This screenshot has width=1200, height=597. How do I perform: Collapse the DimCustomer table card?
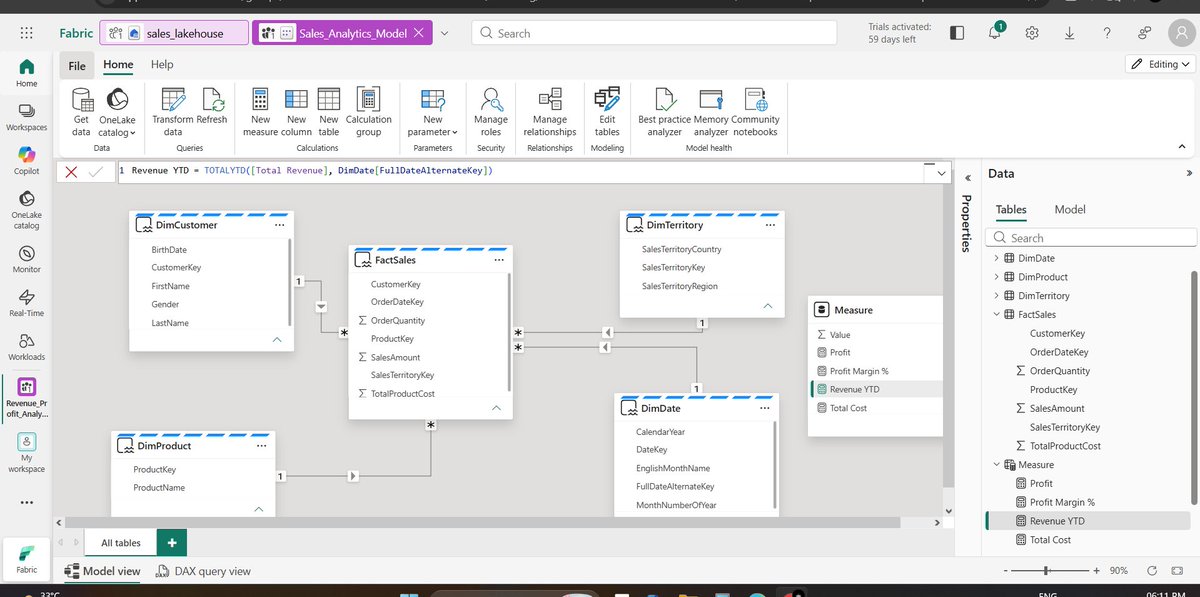pos(277,340)
